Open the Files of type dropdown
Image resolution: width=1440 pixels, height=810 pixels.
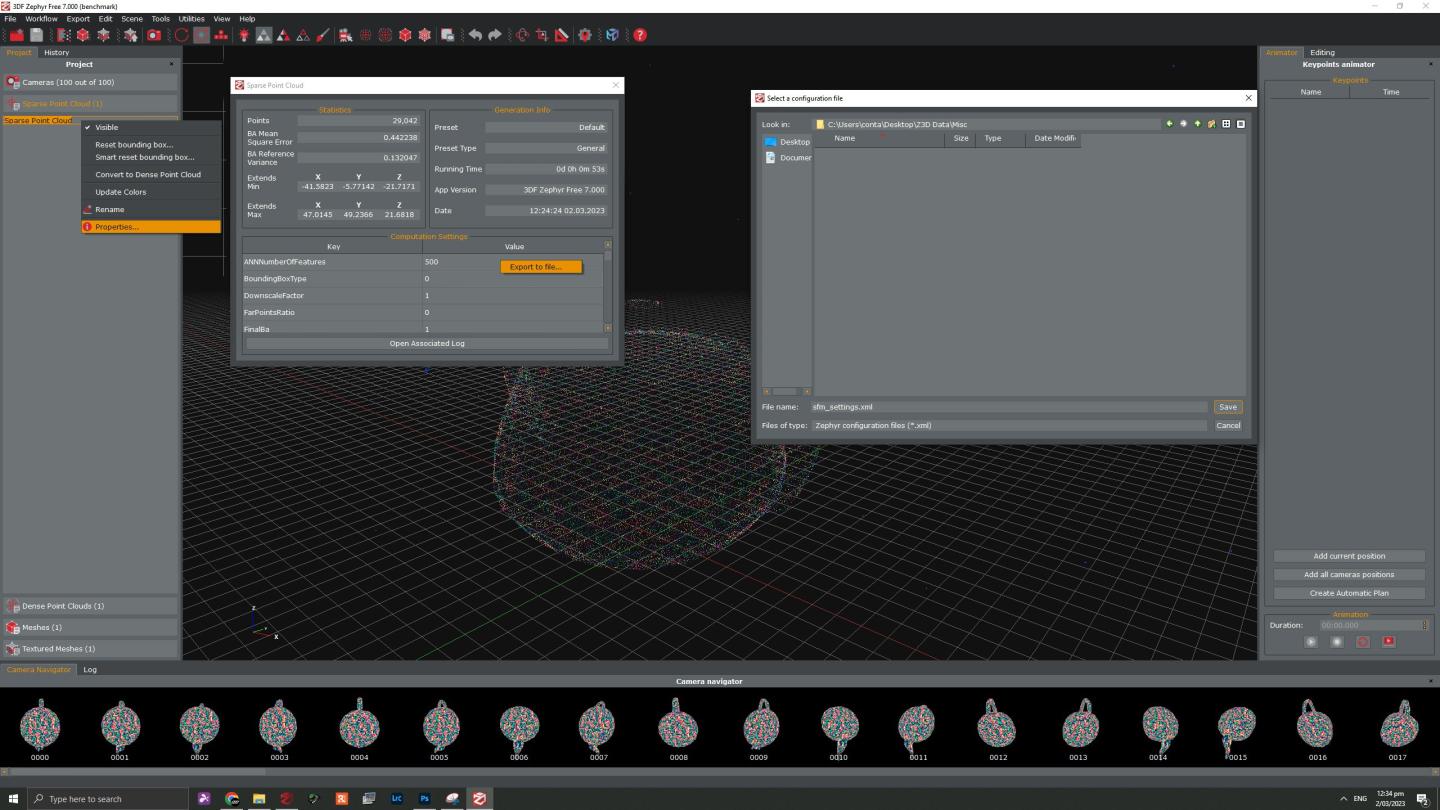tap(1008, 425)
